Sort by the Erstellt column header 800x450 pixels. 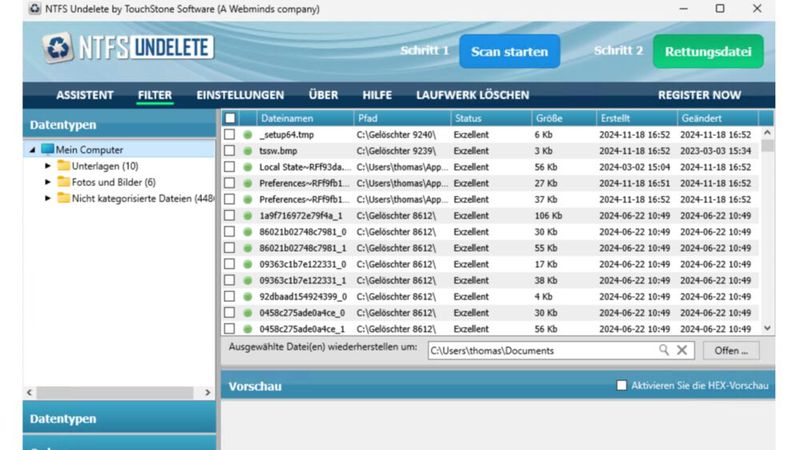[x=637, y=118]
